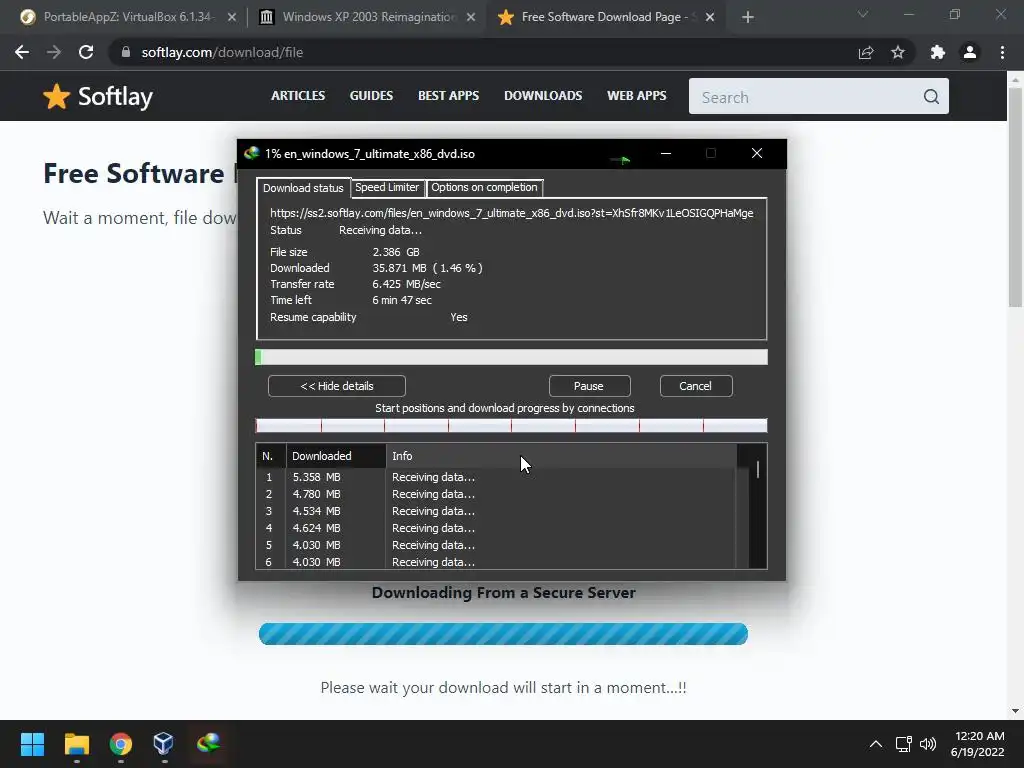The height and width of the screenshot is (768, 1024).
Task: Reload the page with the refresh icon
Action: click(x=86, y=52)
